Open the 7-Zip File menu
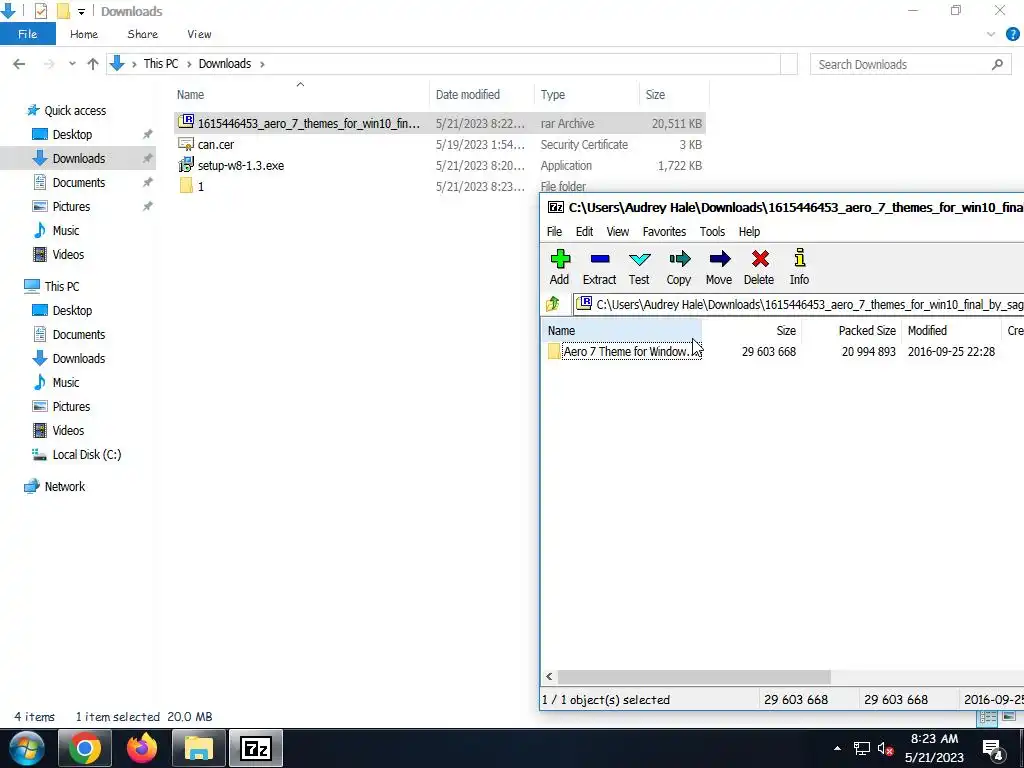Image resolution: width=1024 pixels, height=768 pixels. click(x=554, y=231)
